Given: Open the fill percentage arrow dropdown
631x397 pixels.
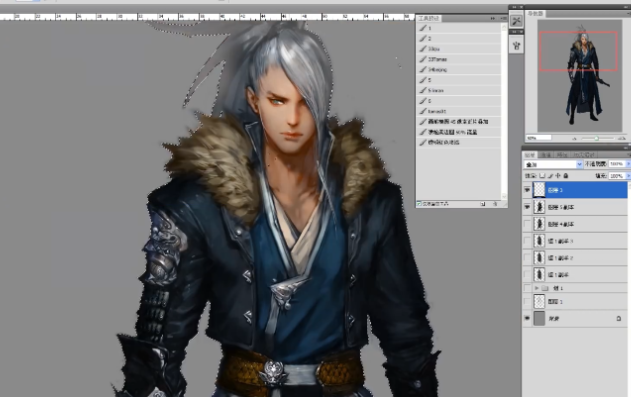Looking at the screenshot, I should pos(628,176).
